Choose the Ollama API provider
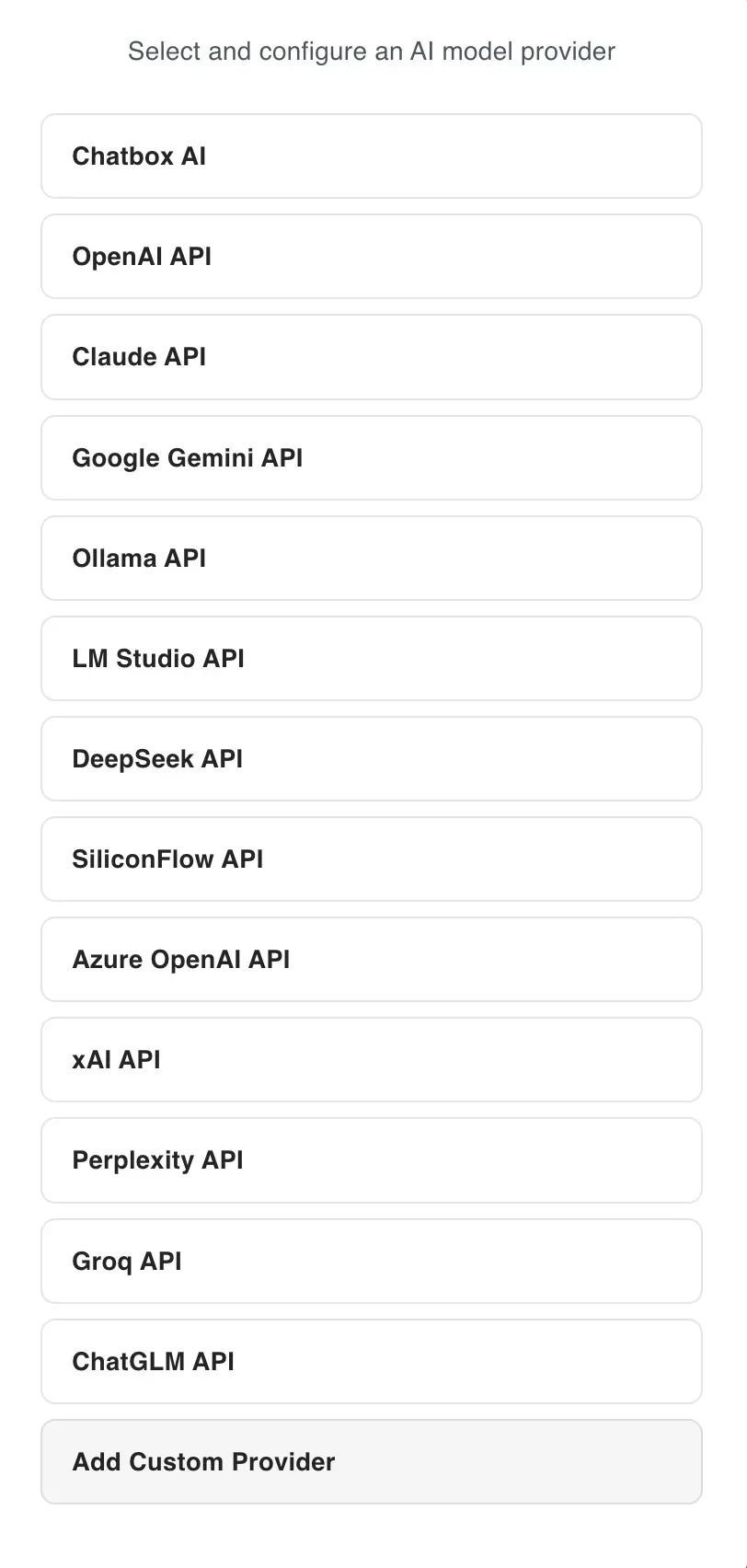Image resolution: width=747 pixels, height=1568 pixels. tap(372, 559)
